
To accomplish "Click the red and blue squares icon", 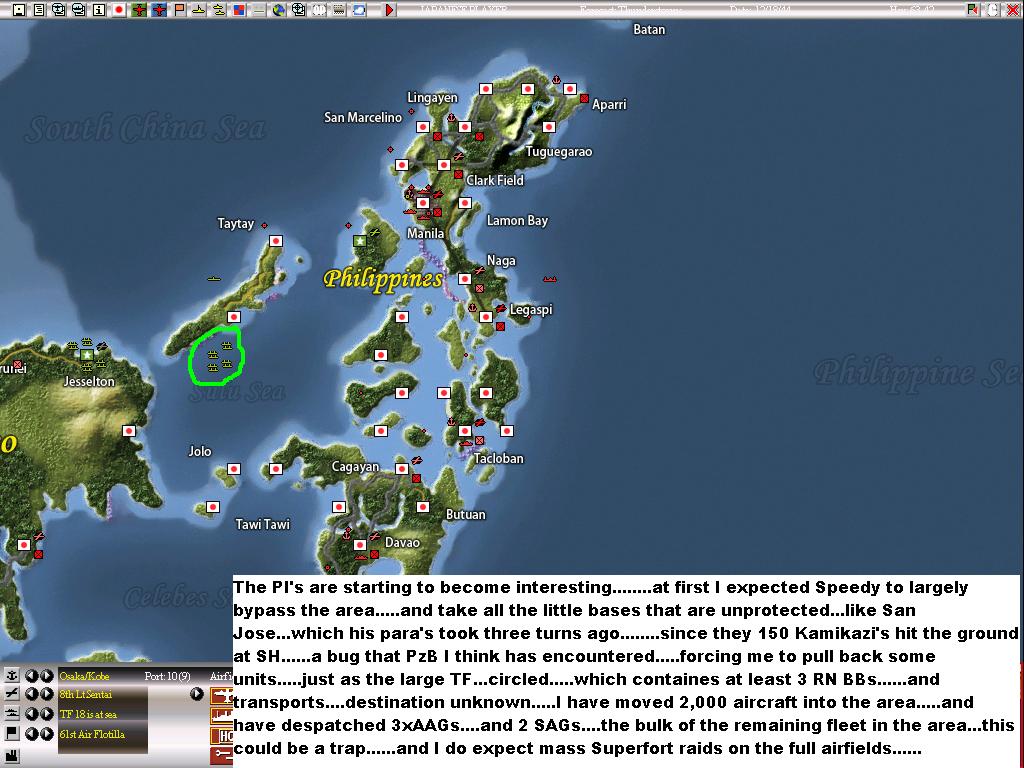I will (x=239, y=10).
